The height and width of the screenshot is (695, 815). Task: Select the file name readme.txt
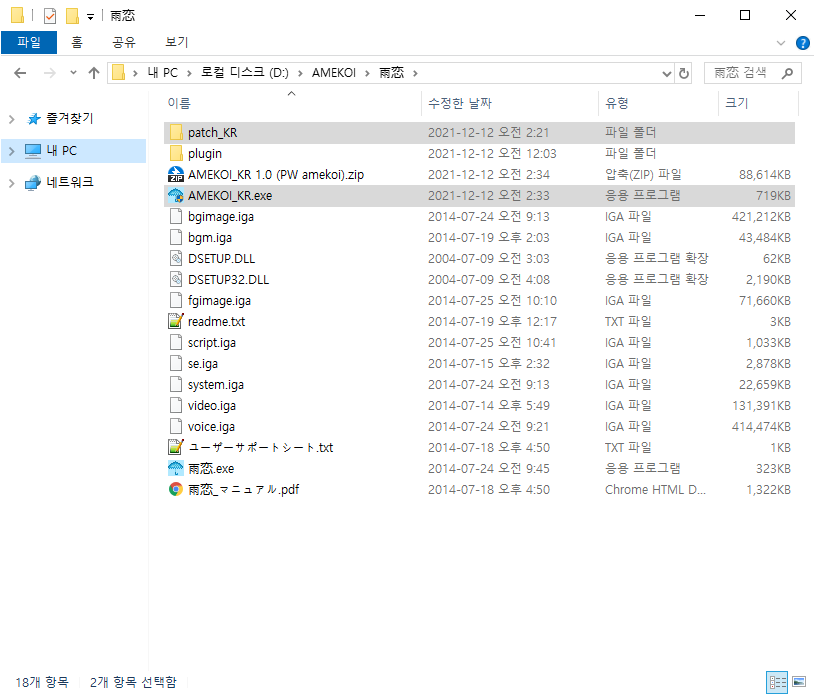[x=216, y=322]
